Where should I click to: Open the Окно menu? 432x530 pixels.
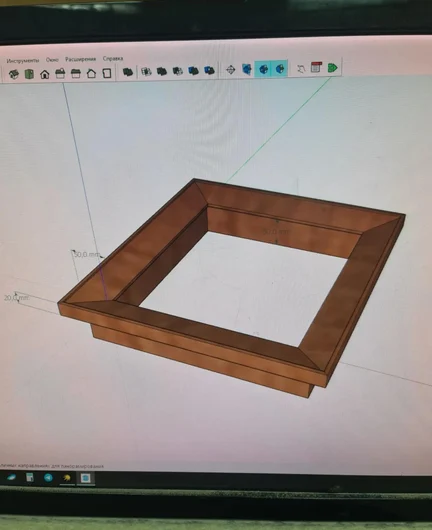tap(52, 60)
